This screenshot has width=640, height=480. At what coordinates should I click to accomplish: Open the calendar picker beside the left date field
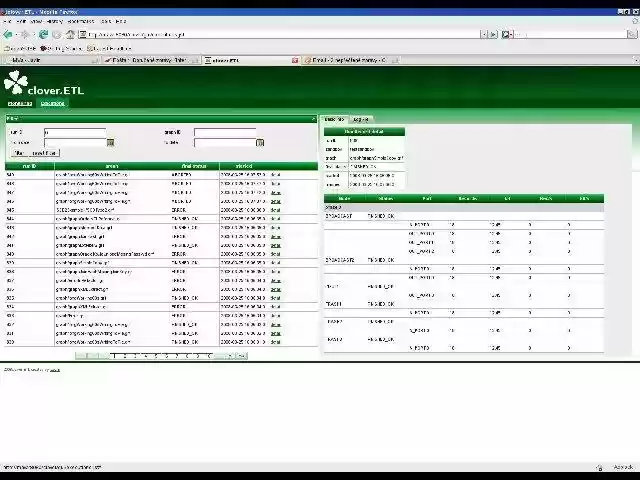[x=109, y=143]
